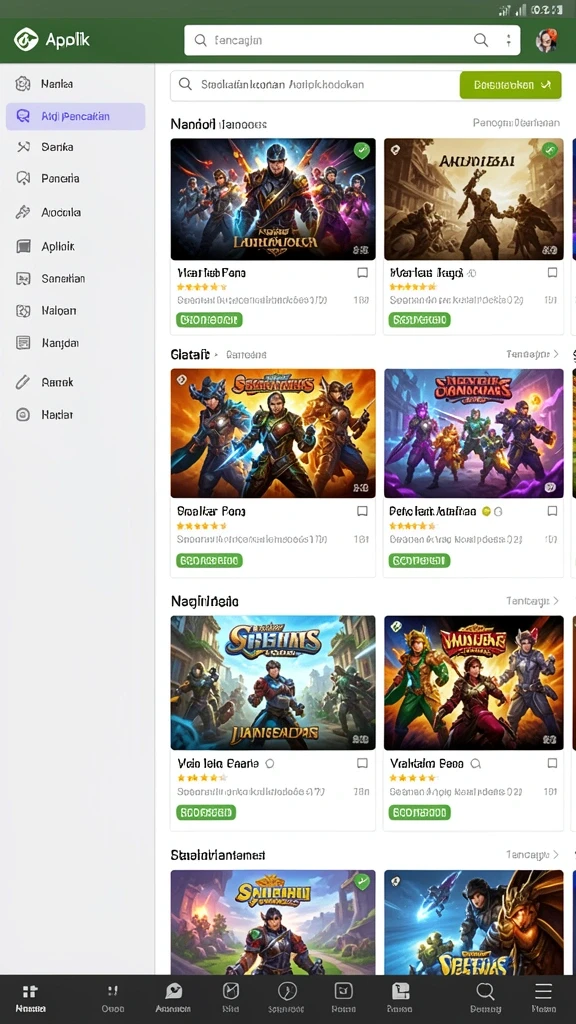The image size is (576, 1024).
Task: Click the Applik logo icon
Action: (x=26, y=39)
